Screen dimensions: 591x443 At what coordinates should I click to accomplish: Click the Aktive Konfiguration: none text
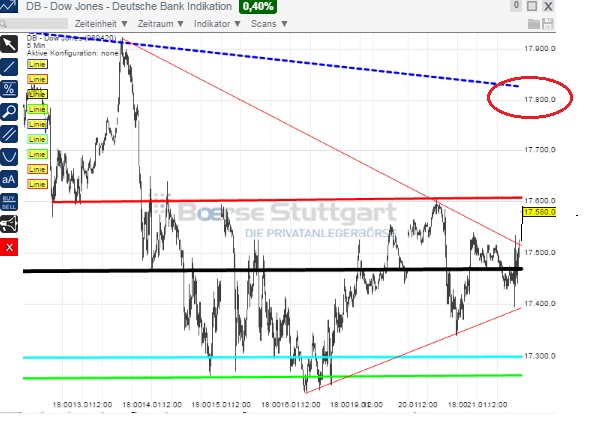73,53
